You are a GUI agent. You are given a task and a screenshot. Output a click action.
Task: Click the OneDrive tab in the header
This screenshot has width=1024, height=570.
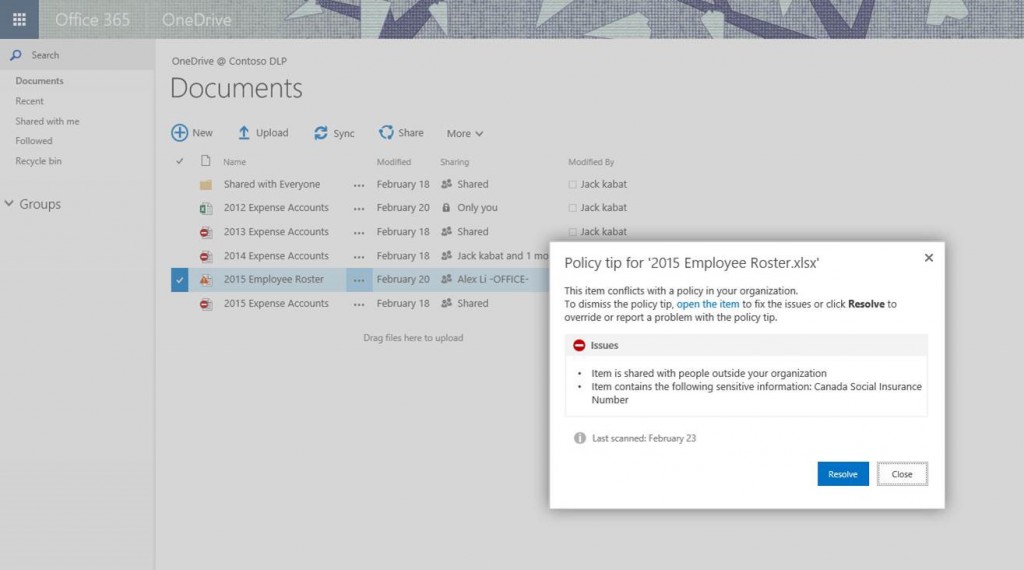pyautogui.click(x=197, y=20)
